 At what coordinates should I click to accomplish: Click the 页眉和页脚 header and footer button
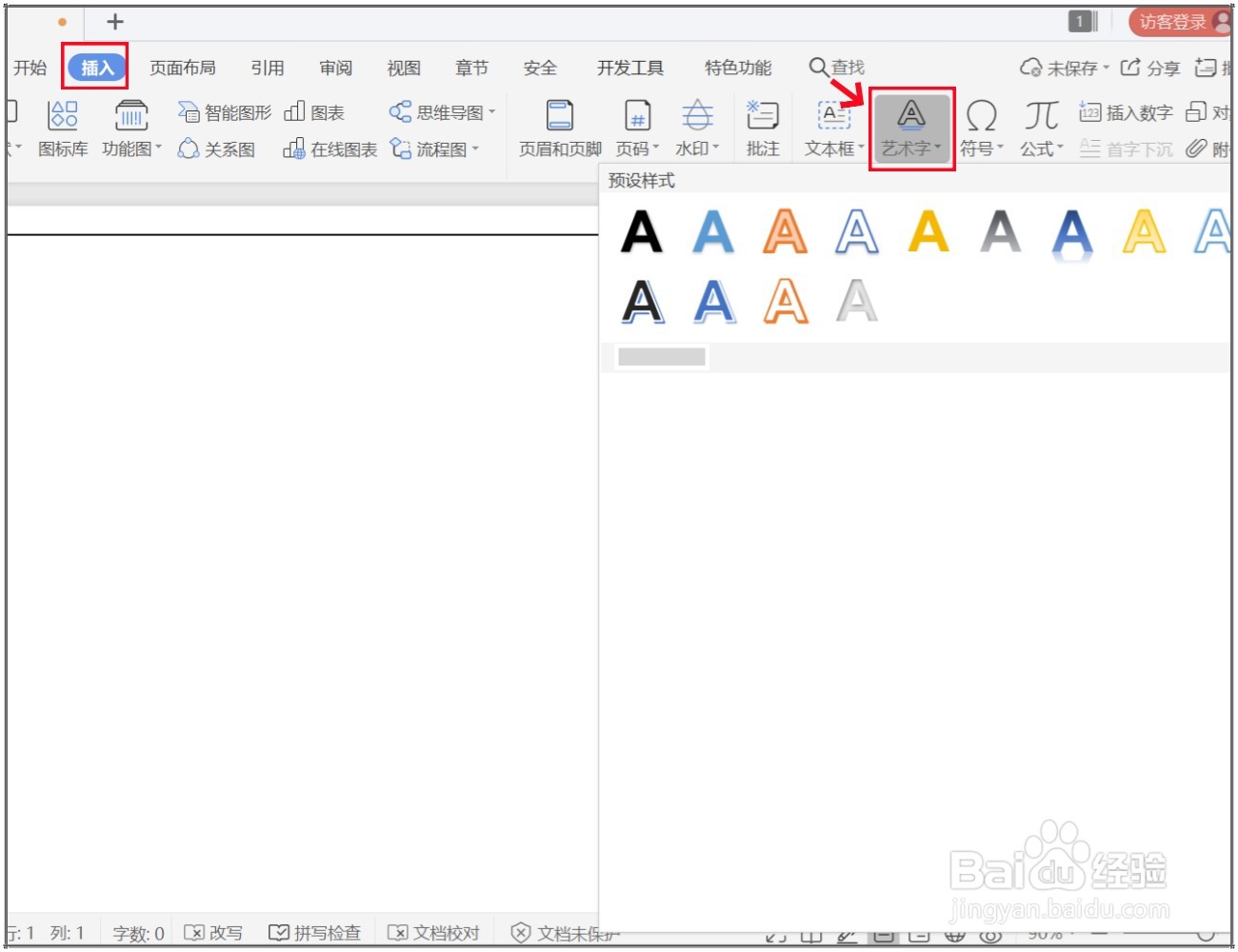(x=560, y=129)
